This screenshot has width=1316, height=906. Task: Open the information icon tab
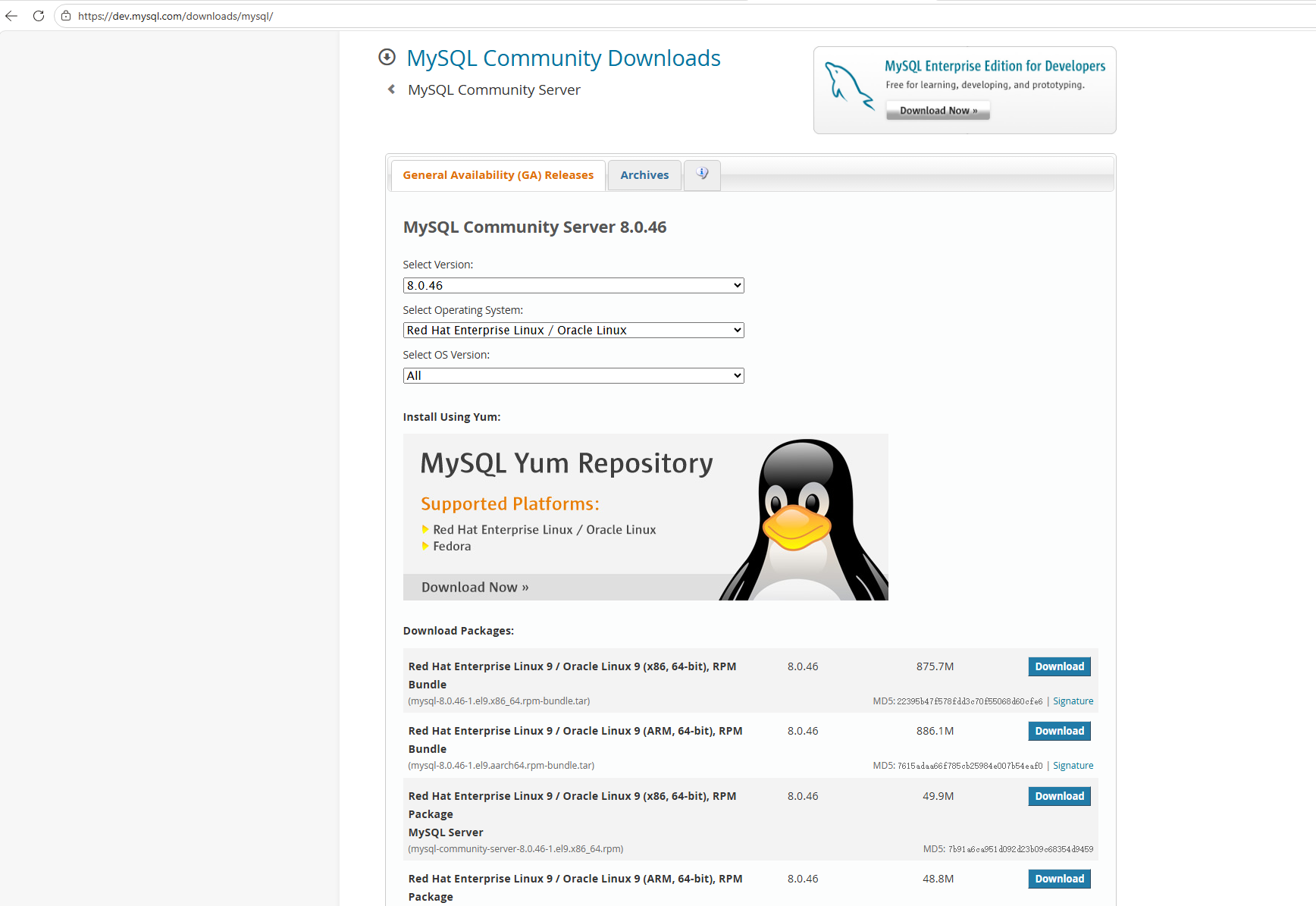point(702,174)
